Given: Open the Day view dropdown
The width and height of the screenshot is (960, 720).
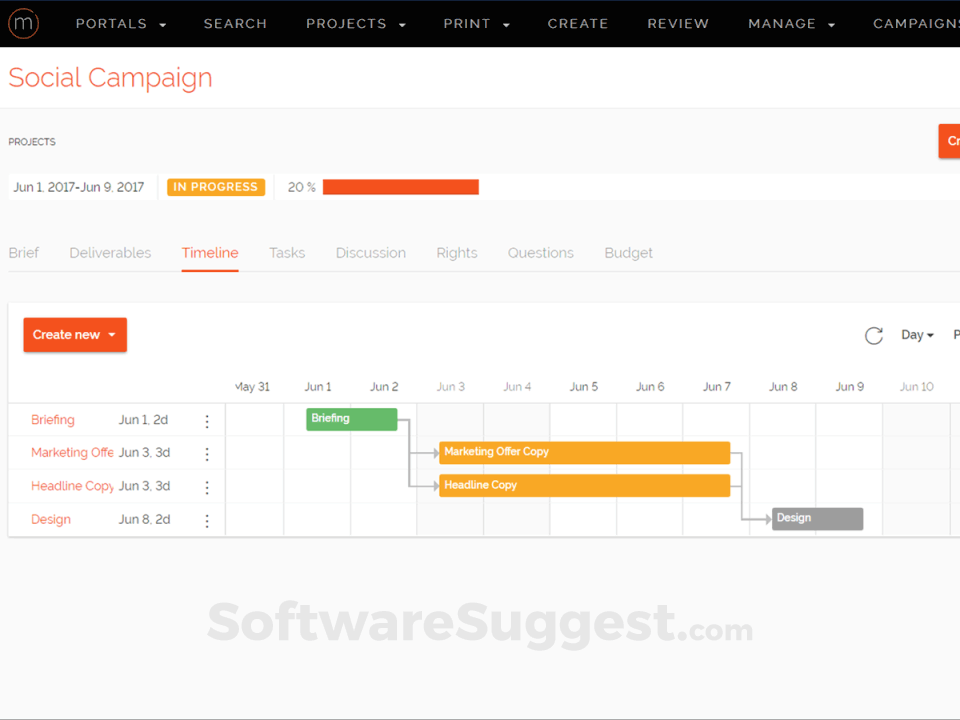Looking at the screenshot, I should click(916, 334).
